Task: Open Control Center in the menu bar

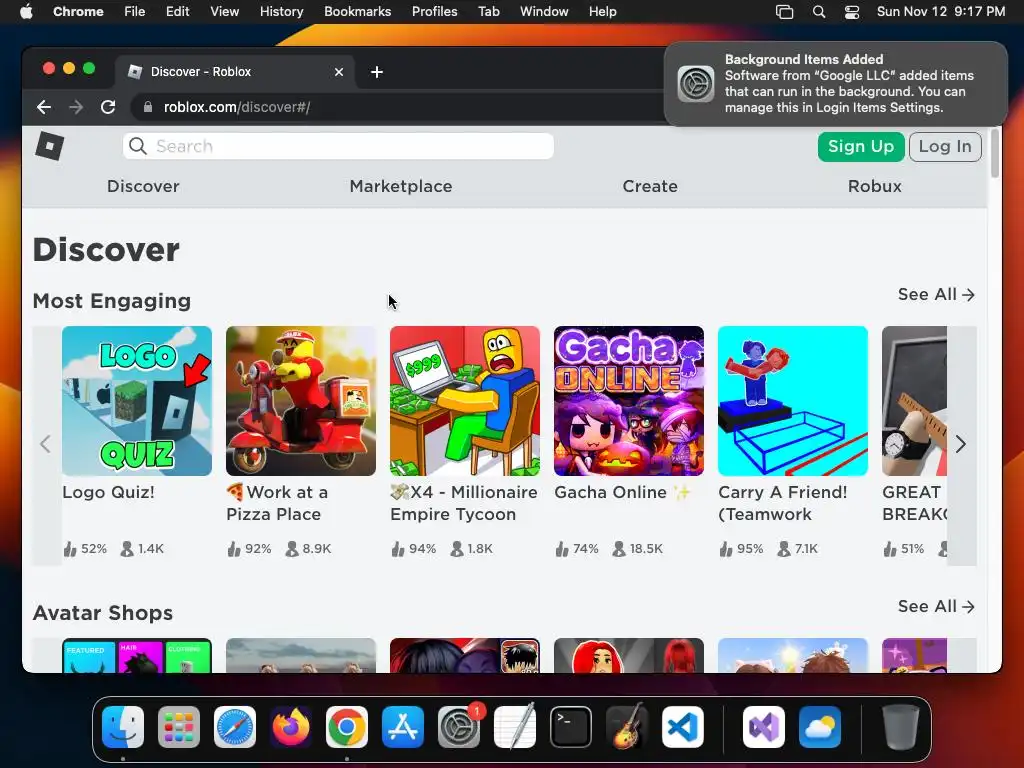Action: (852, 12)
